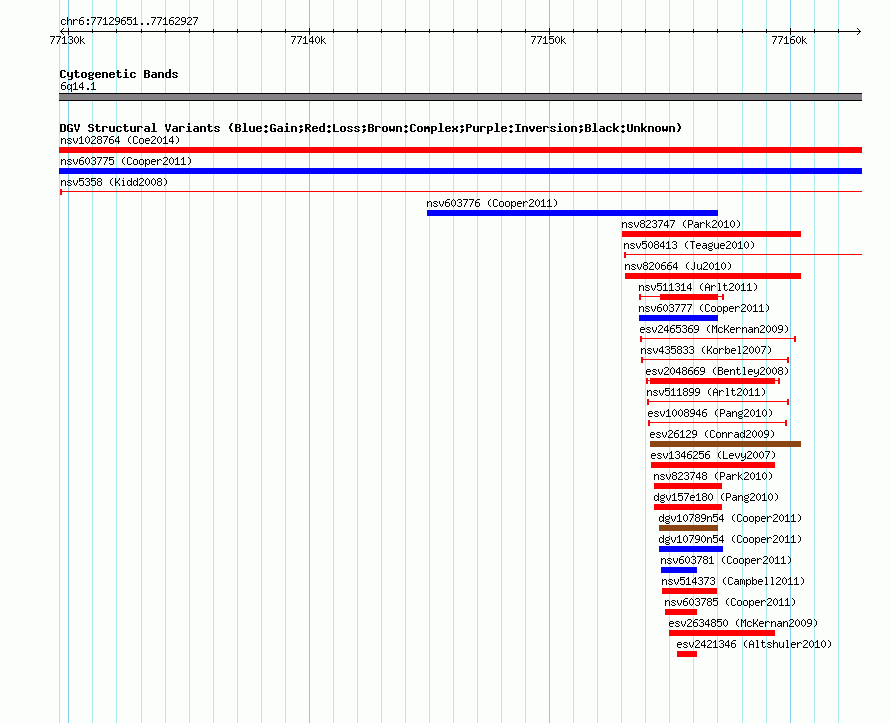This screenshot has height=723, width=890.
Task: Open dgv10790n54 (Cooper2011) variant label
Action: [730, 539]
